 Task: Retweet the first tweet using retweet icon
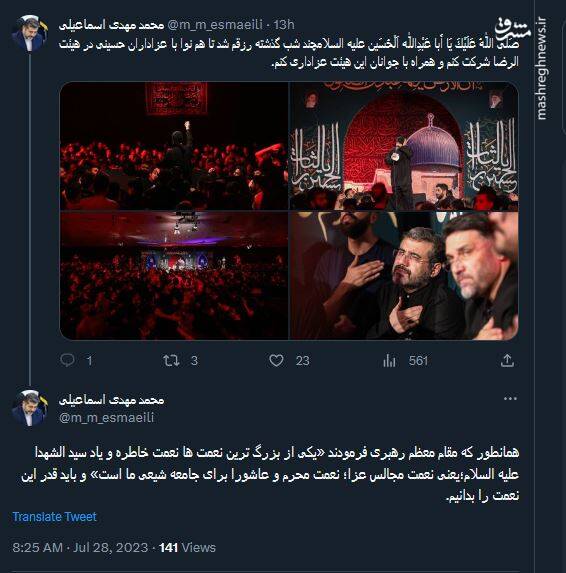[171, 361]
